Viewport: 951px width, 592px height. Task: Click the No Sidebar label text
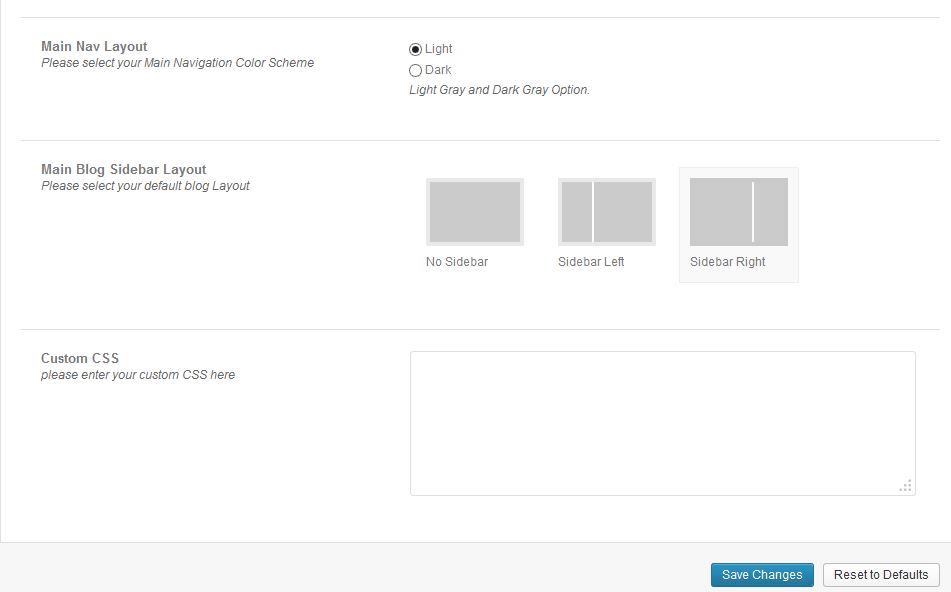(456, 261)
